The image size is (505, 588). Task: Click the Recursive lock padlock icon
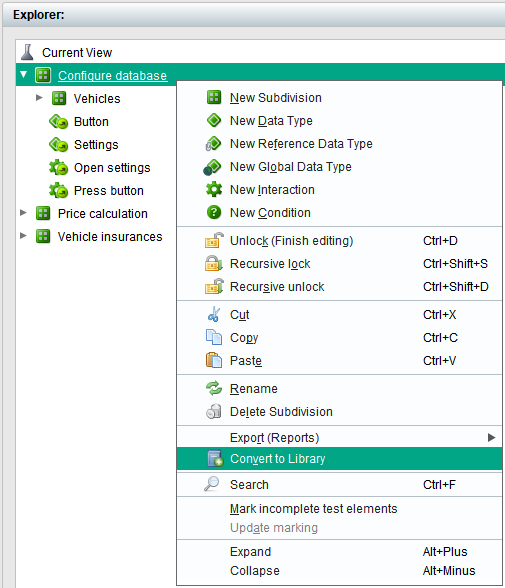pyautogui.click(x=214, y=263)
